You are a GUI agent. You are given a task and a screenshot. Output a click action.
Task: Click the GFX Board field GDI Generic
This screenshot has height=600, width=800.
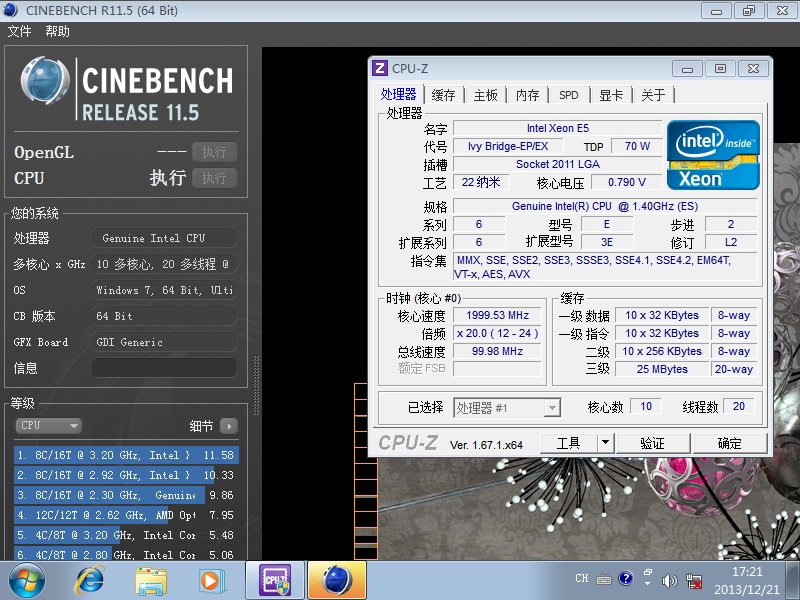click(164, 342)
